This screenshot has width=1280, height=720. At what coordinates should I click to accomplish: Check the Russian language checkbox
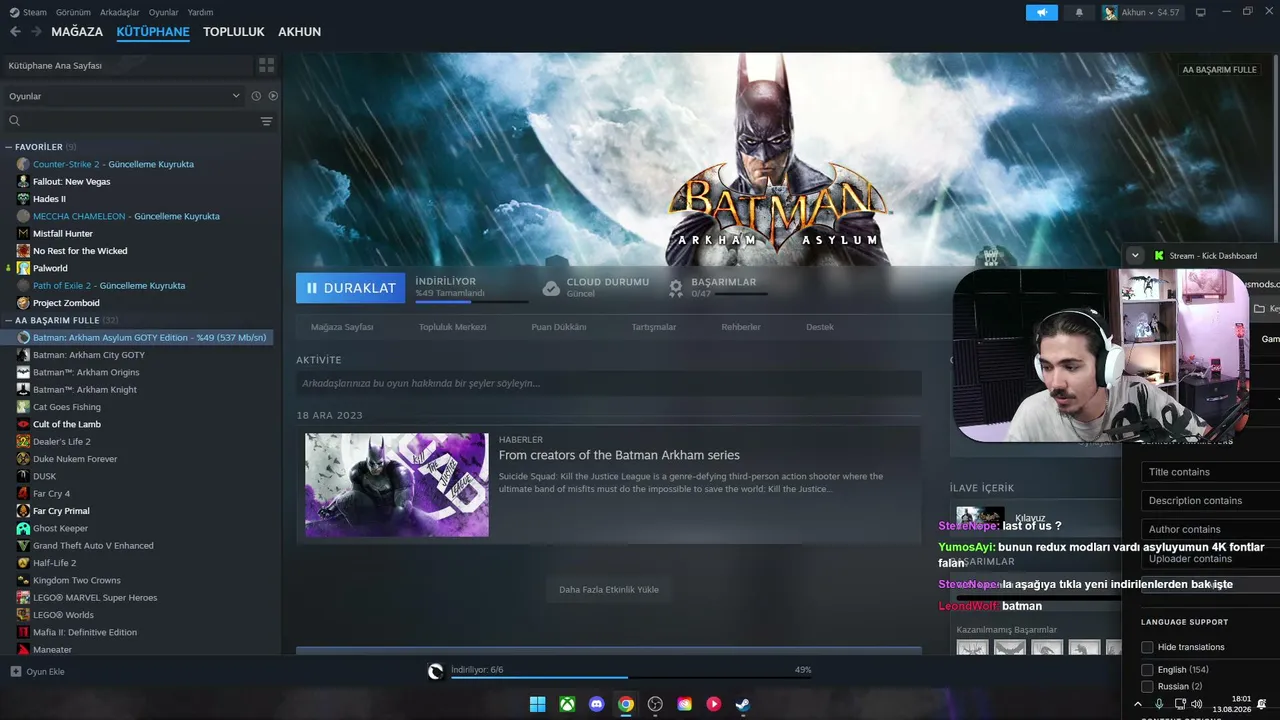pos(1147,687)
